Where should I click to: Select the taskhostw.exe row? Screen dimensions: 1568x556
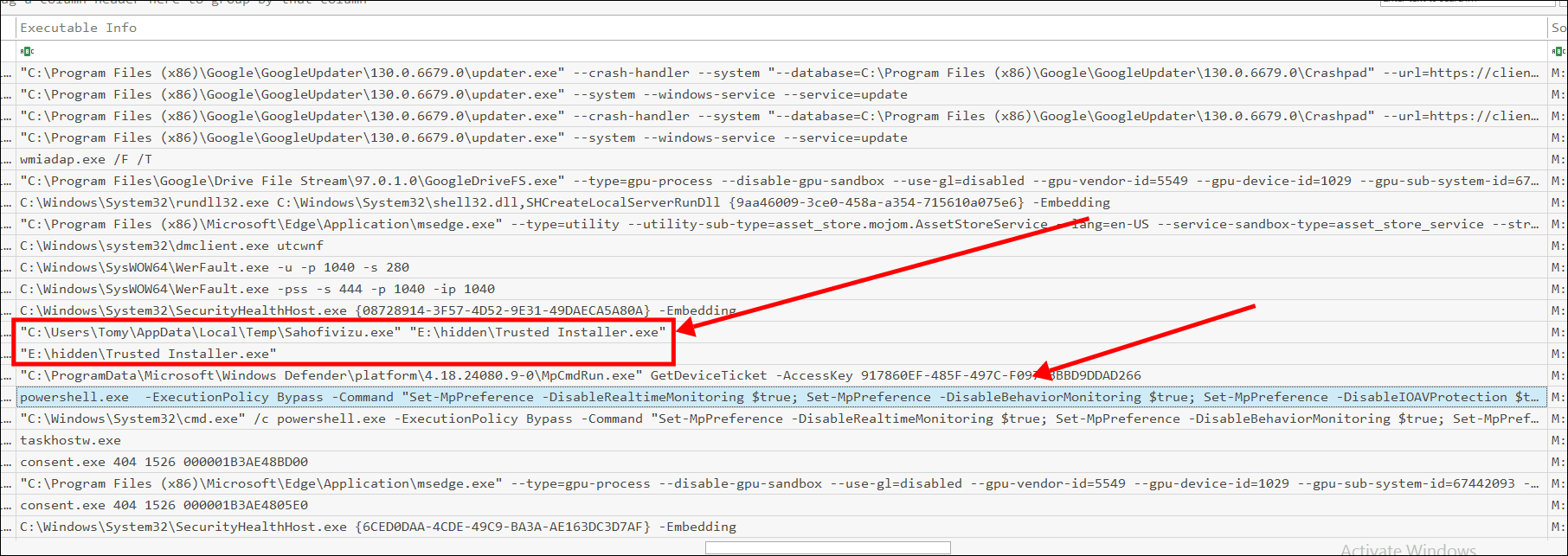[781, 440]
